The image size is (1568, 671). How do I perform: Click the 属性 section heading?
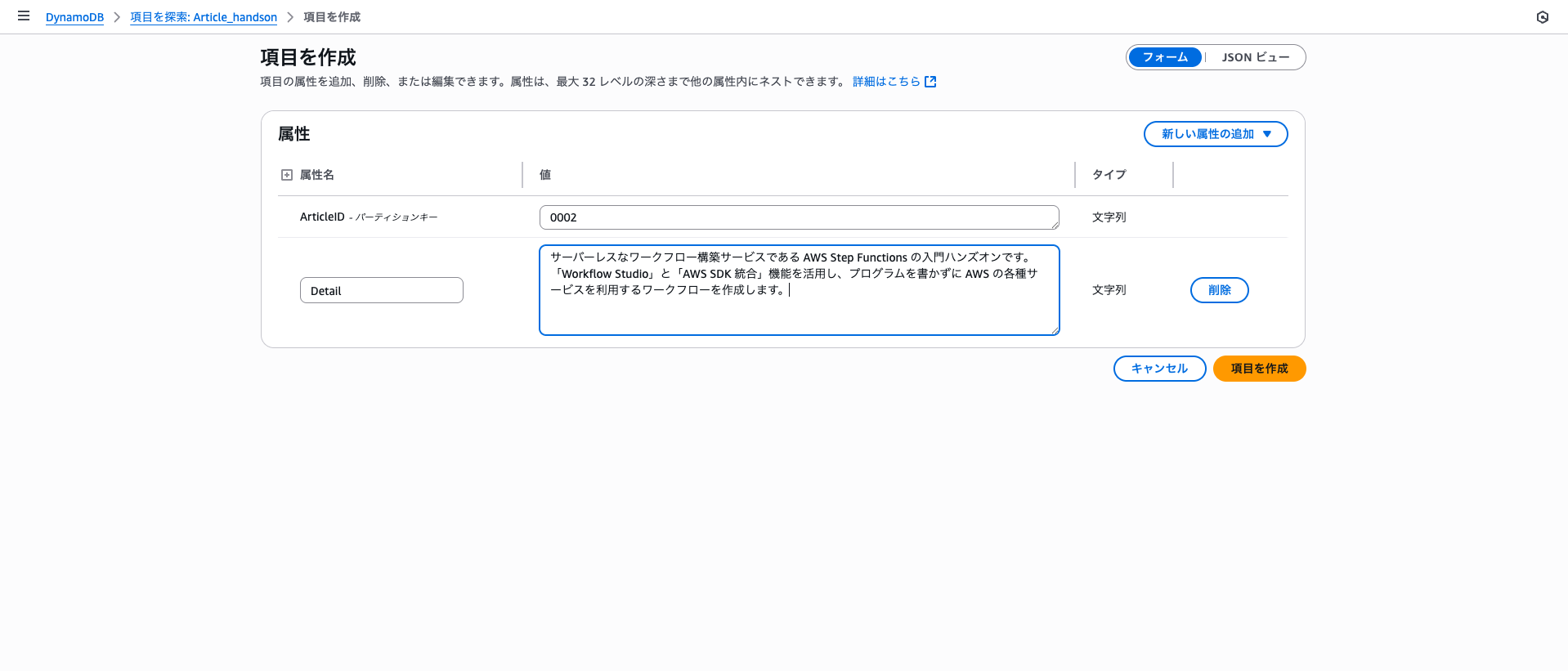click(x=294, y=134)
